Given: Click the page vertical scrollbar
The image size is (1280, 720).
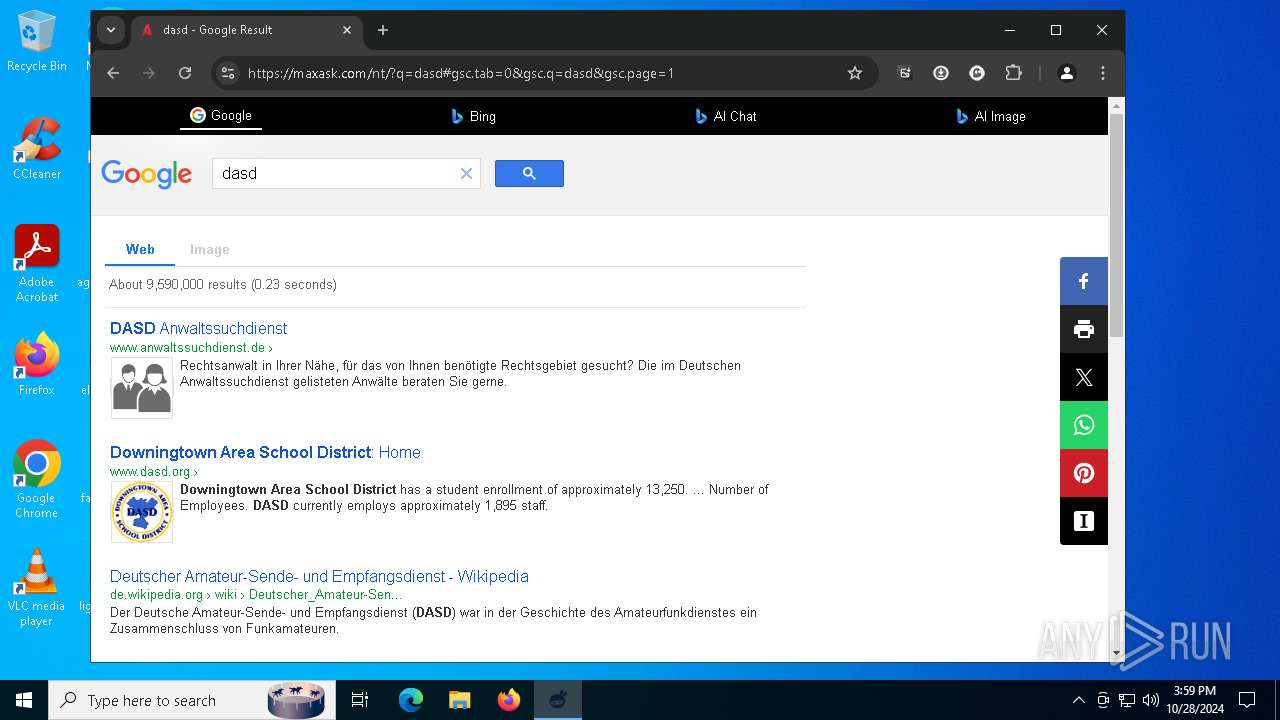Looking at the screenshot, I should pos(1117,225).
